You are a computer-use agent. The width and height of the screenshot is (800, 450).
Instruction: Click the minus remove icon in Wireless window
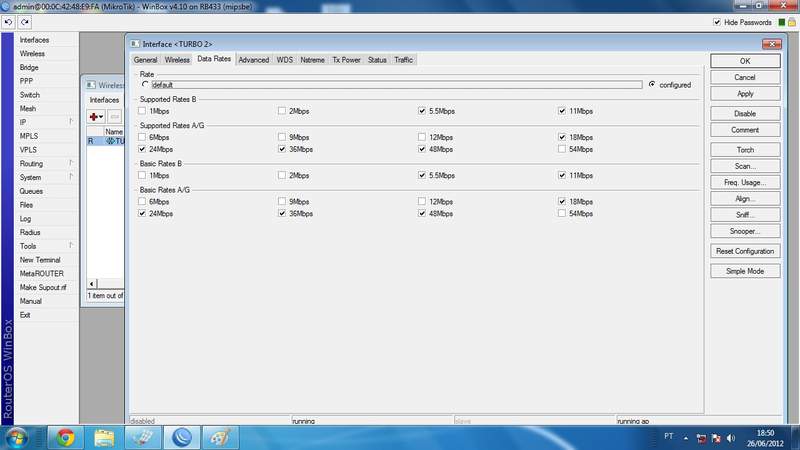click(x=114, y=117)
